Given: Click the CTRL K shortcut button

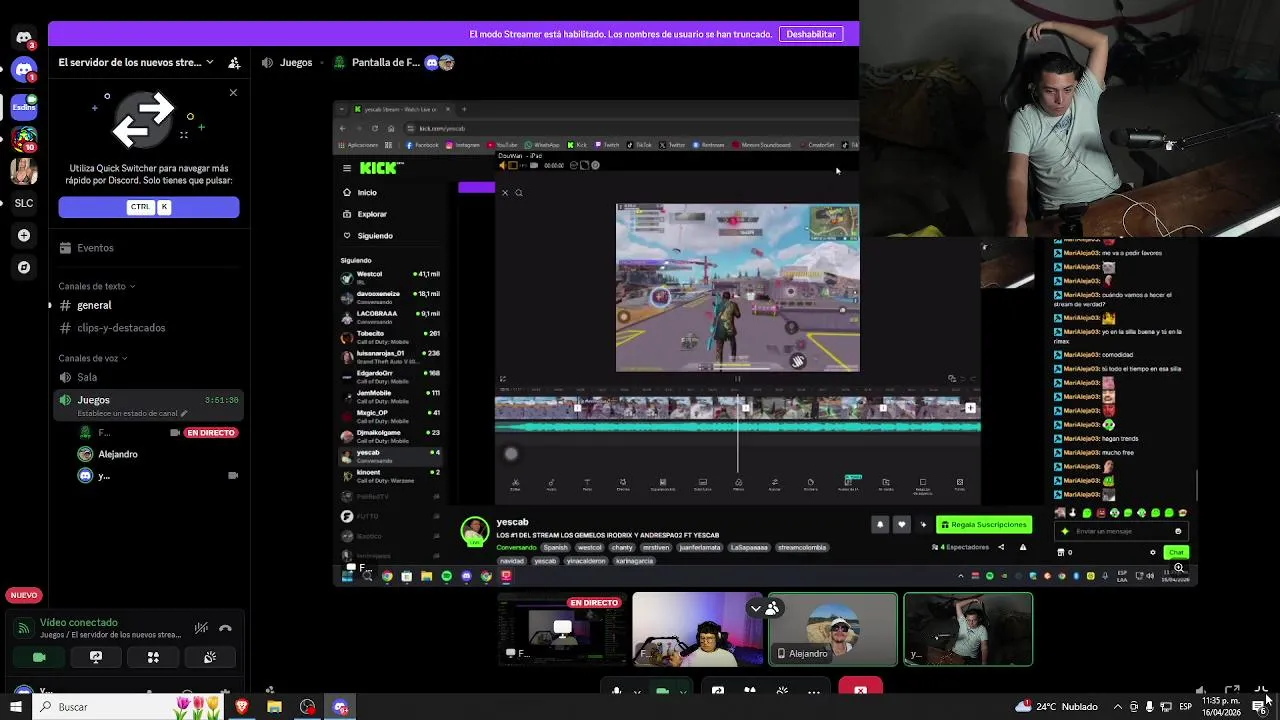Looking at the screenshot, I should (149, 207).
